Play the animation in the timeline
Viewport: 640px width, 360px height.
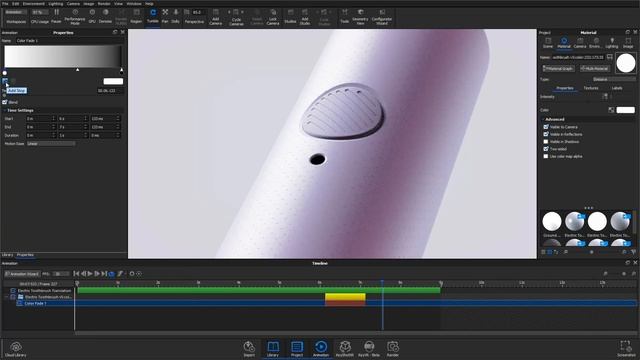[x=90, y=274]
